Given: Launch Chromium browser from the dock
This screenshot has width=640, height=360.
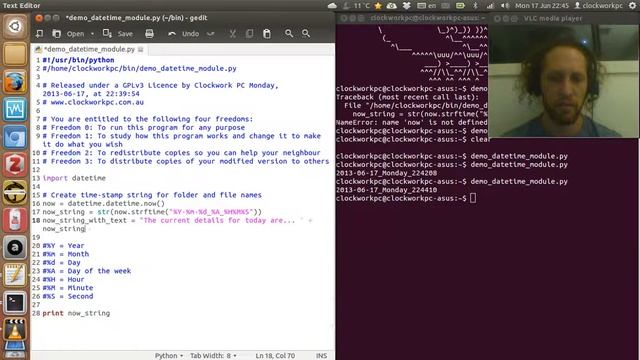Looking at the screenshot, I should tap(15, 137).
